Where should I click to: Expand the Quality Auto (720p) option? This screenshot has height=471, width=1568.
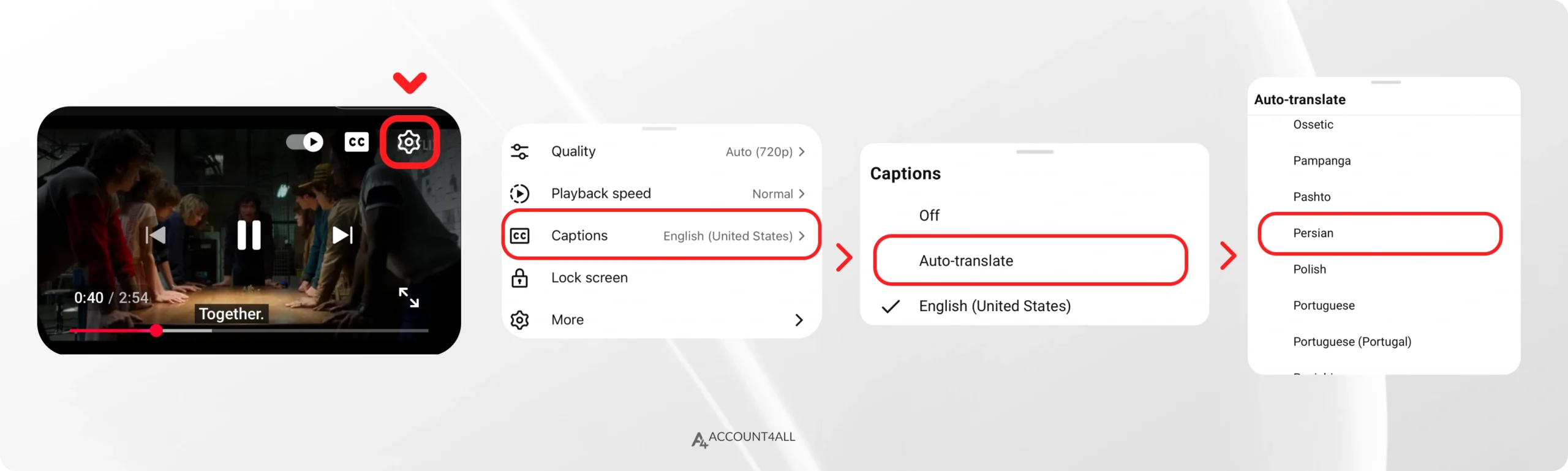coord(765,152)
